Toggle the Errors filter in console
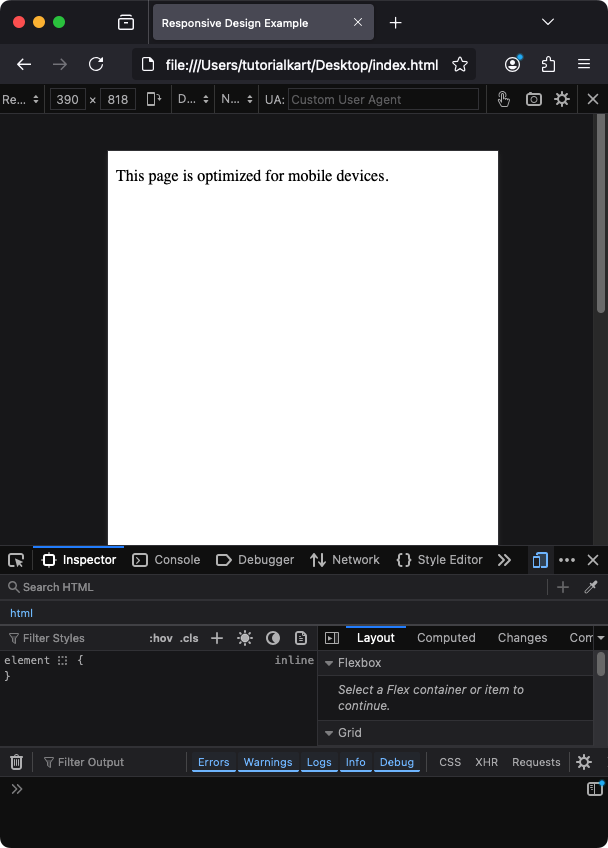This screenshot has height=848, width=608. [x=213, y=762]
